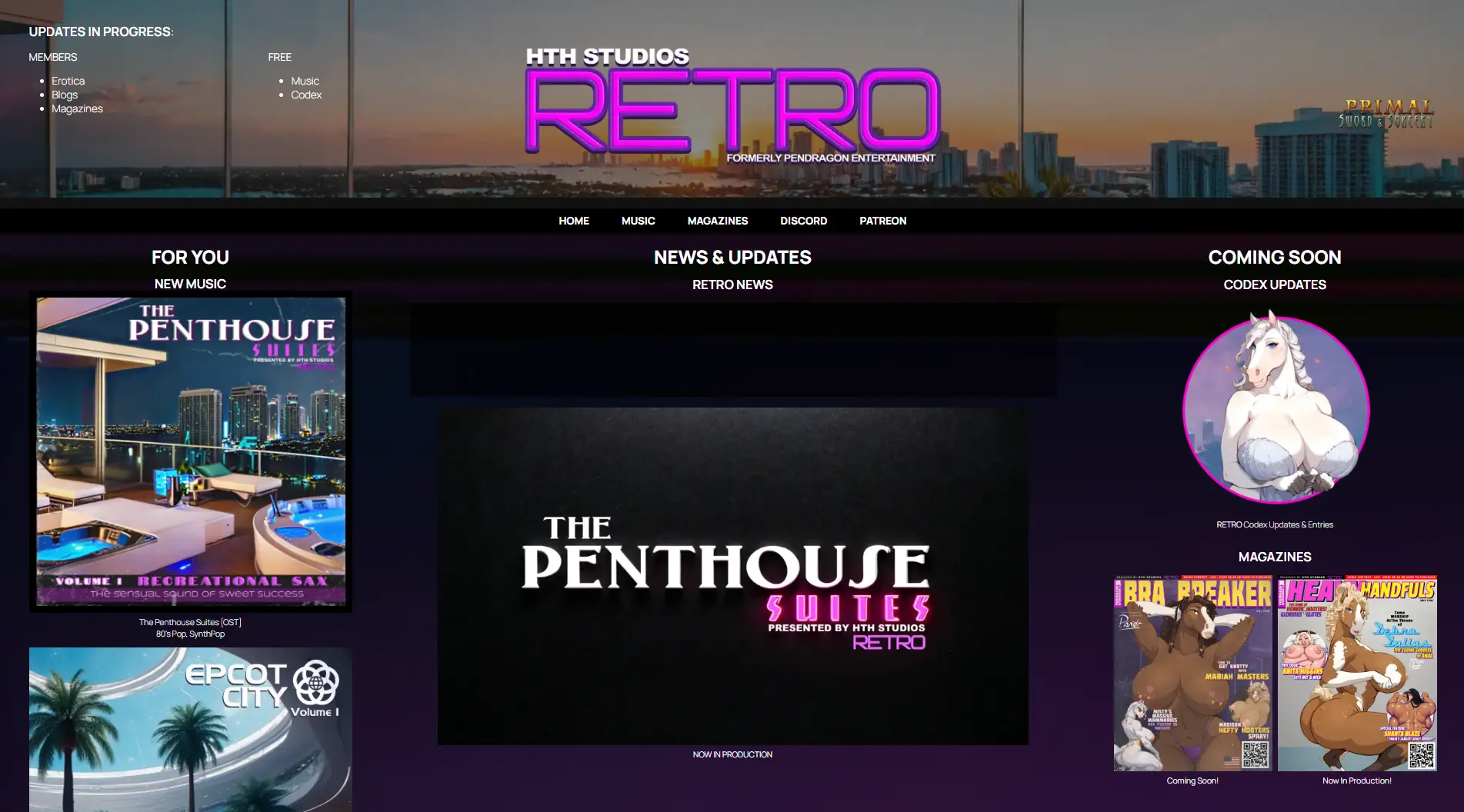Open the PATREON navigation link
The width and height of the screenshot is (1464, 812).
coord(882,221)
